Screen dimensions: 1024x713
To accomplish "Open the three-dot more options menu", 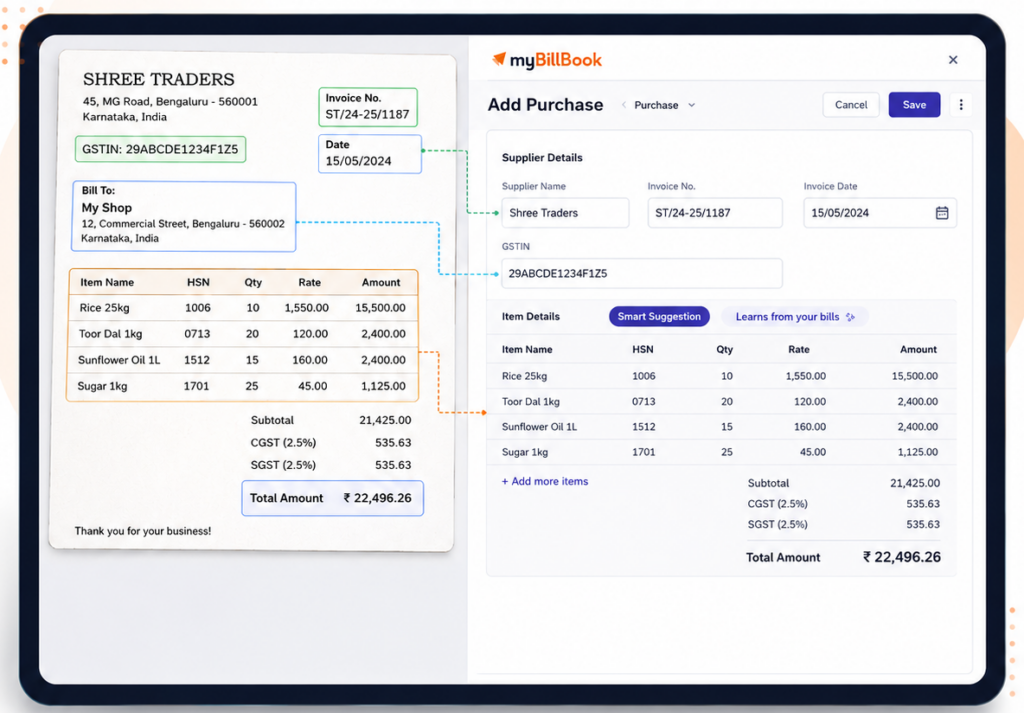I will click(961, 104).
